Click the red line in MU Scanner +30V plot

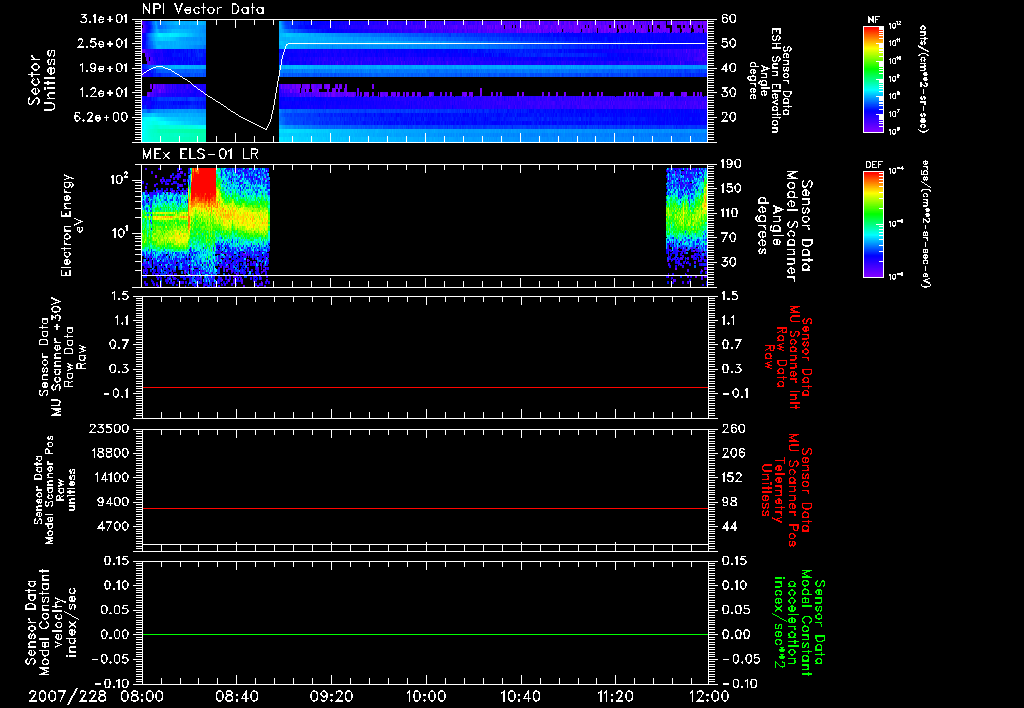tap(425, 387)
